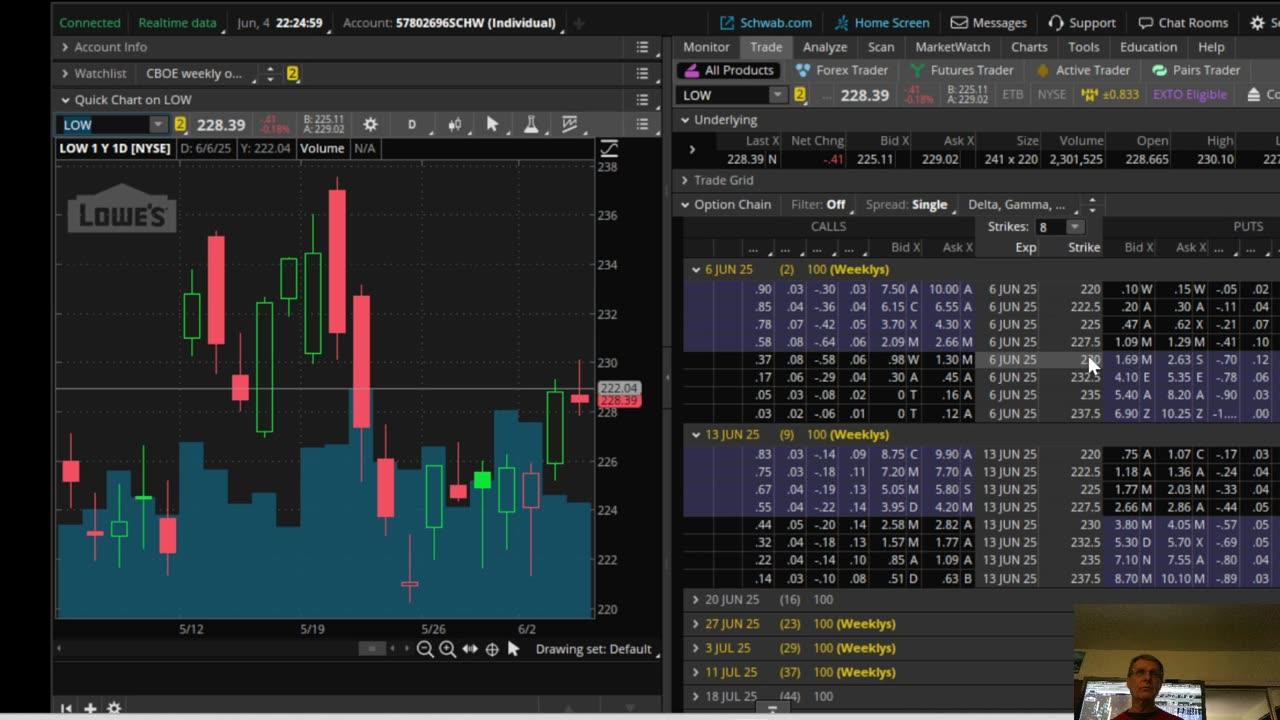Expand the Trade Grid section

[685, 180]
